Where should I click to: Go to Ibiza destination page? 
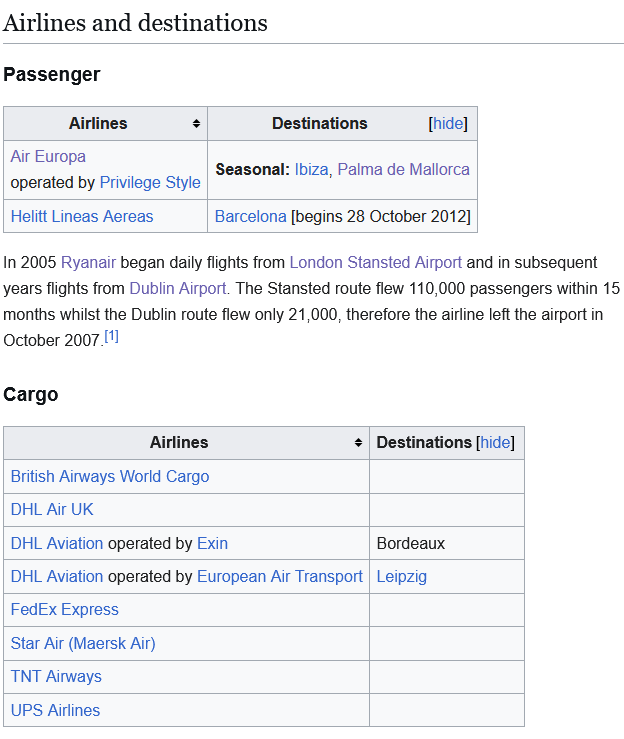point(311,169)
